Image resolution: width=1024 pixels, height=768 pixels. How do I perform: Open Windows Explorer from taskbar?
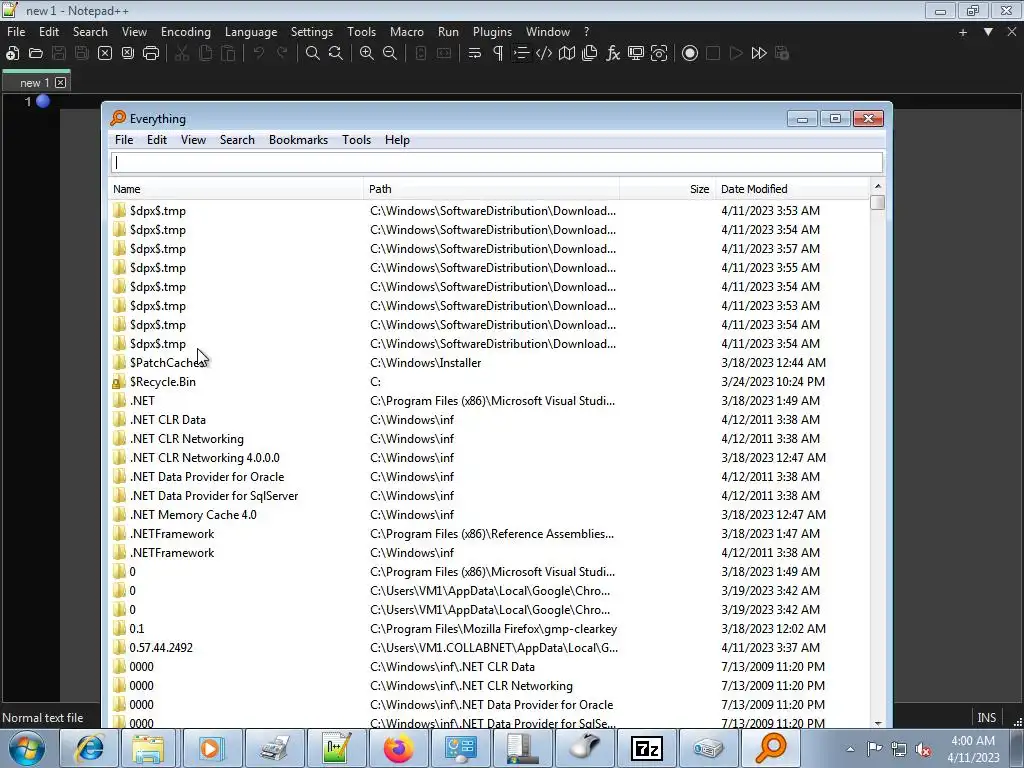[x=149, y=748]
